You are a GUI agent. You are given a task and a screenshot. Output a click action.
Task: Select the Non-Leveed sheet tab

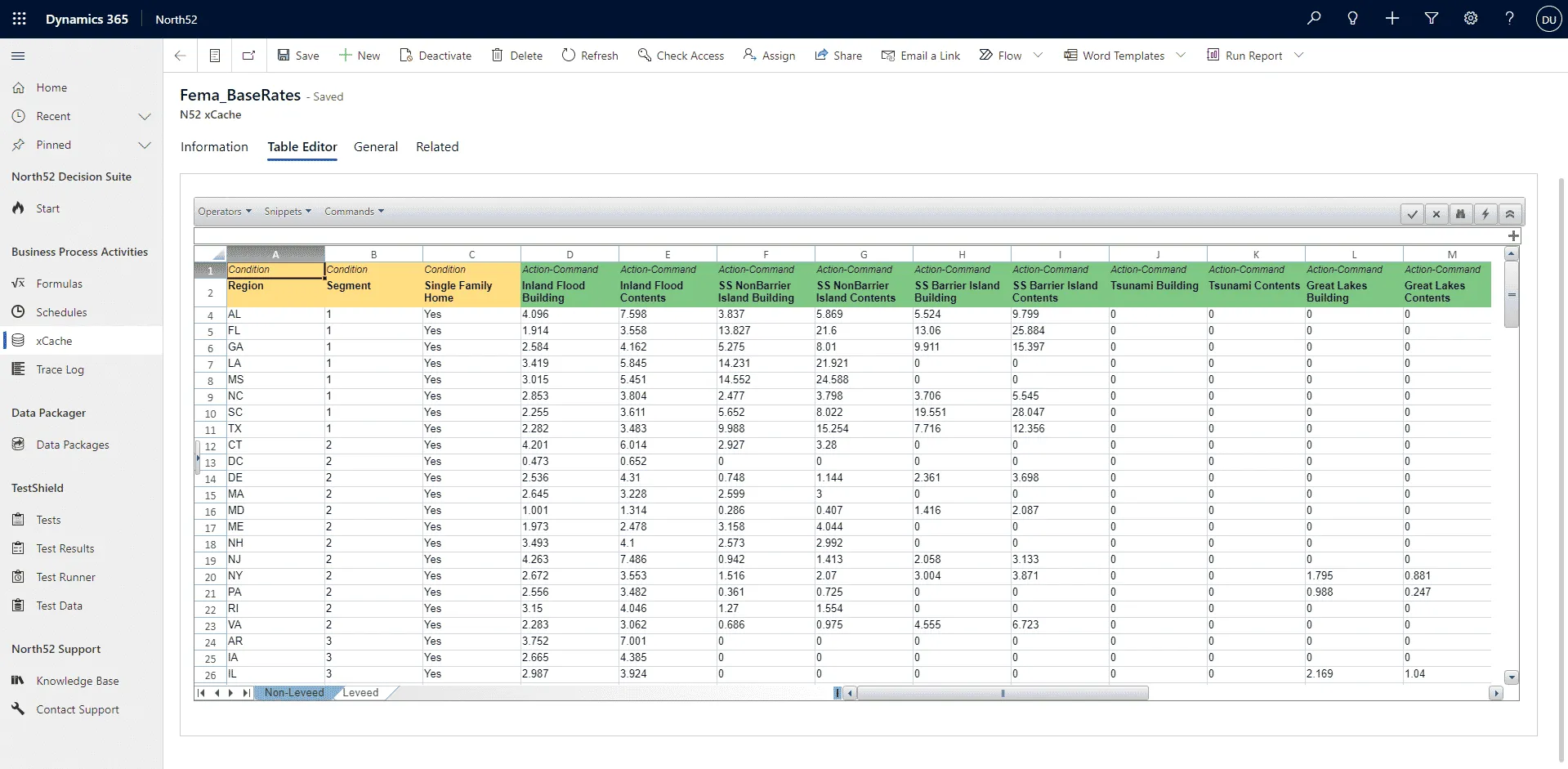(x=294, y=693)
